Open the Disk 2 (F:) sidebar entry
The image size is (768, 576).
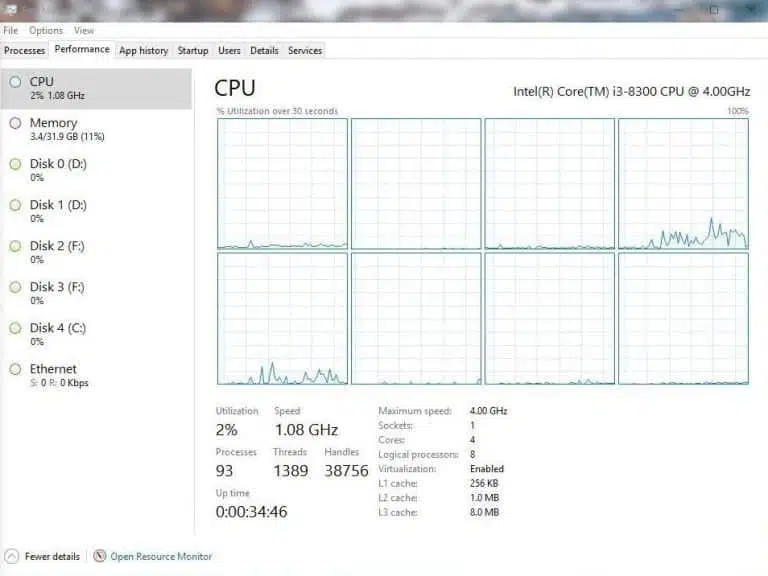point(96,252)
